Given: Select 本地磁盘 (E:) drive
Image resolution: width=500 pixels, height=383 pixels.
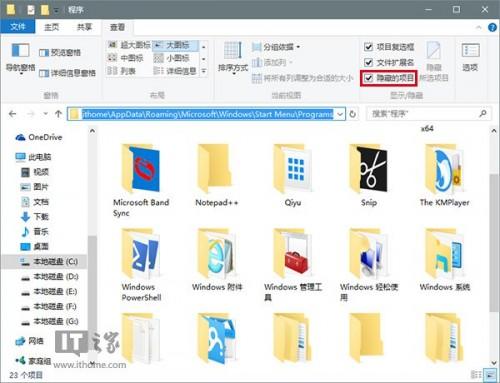Looking at the screenshot, I should coord(49,292).
